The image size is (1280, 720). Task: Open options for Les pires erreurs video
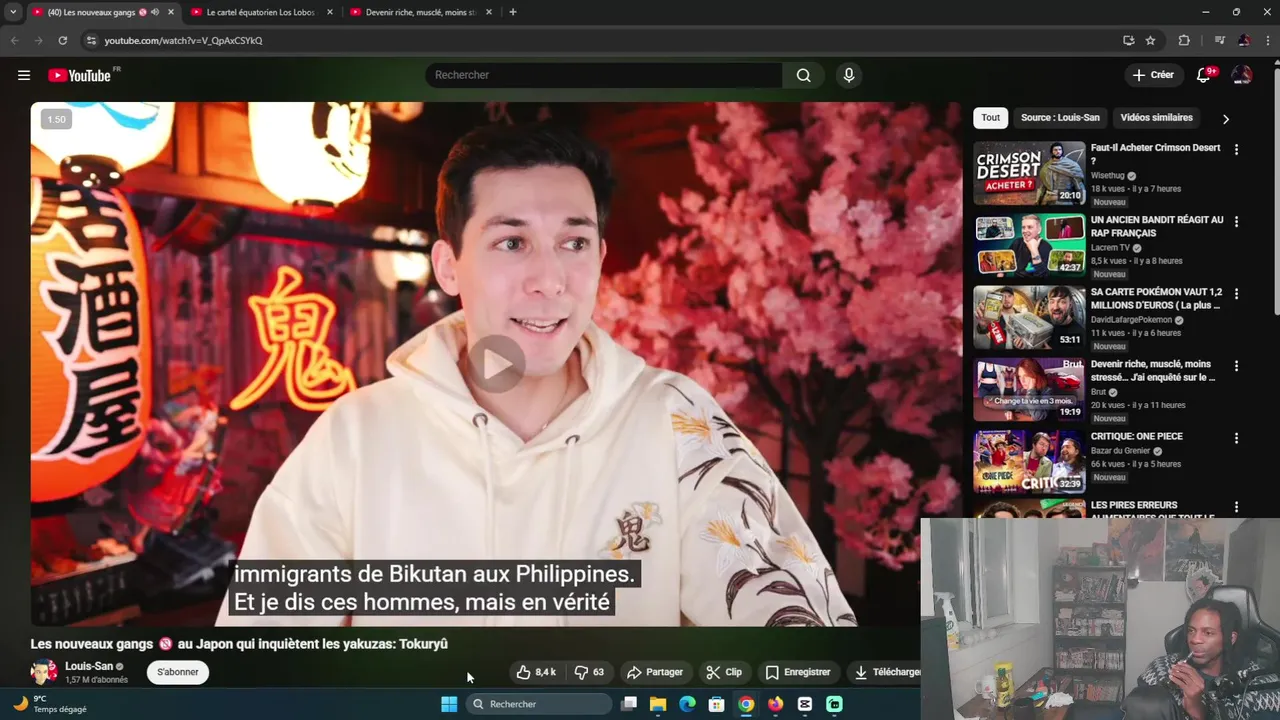tap(1236, 507)
